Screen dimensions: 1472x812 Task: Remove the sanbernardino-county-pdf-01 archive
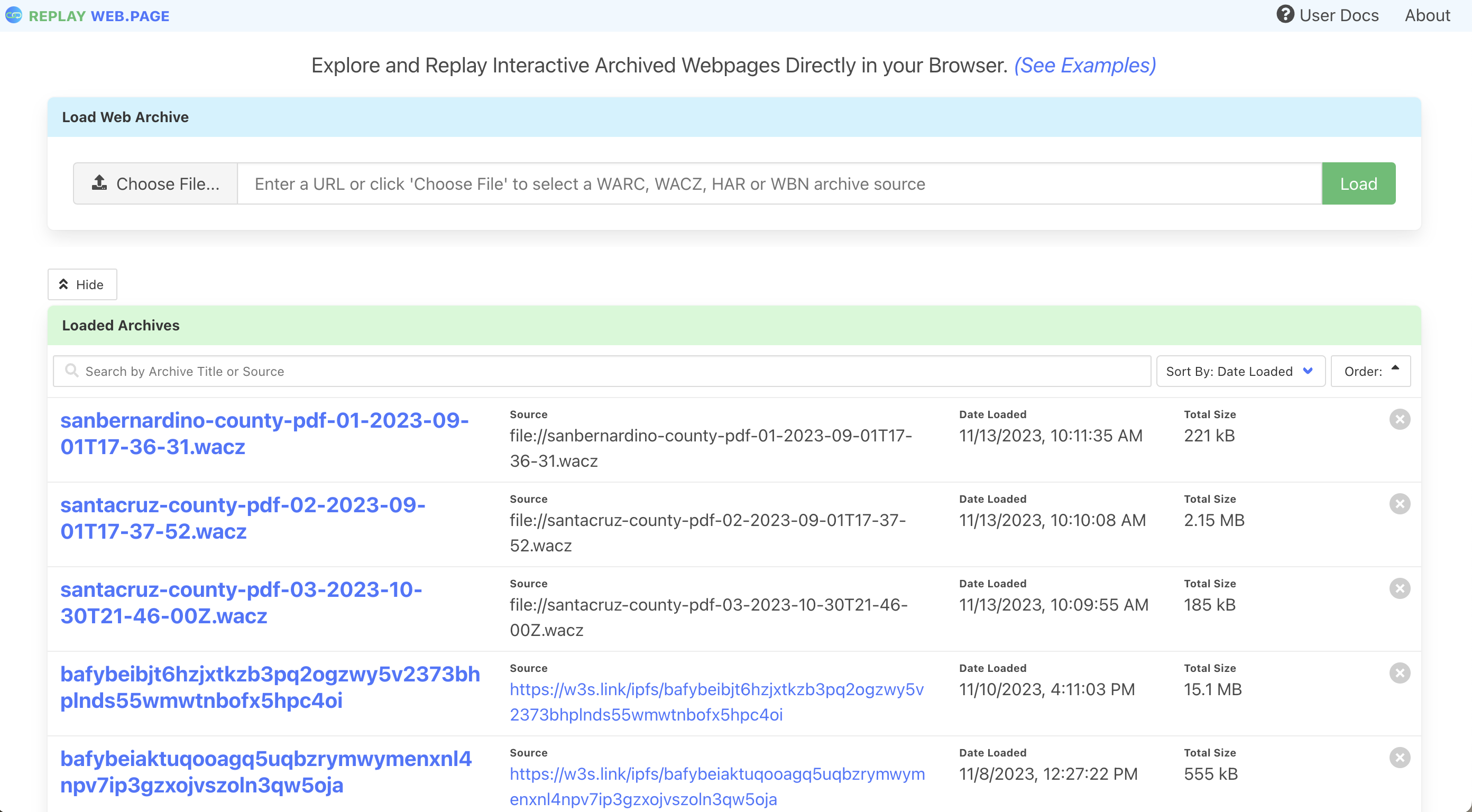click(1400, 419)
